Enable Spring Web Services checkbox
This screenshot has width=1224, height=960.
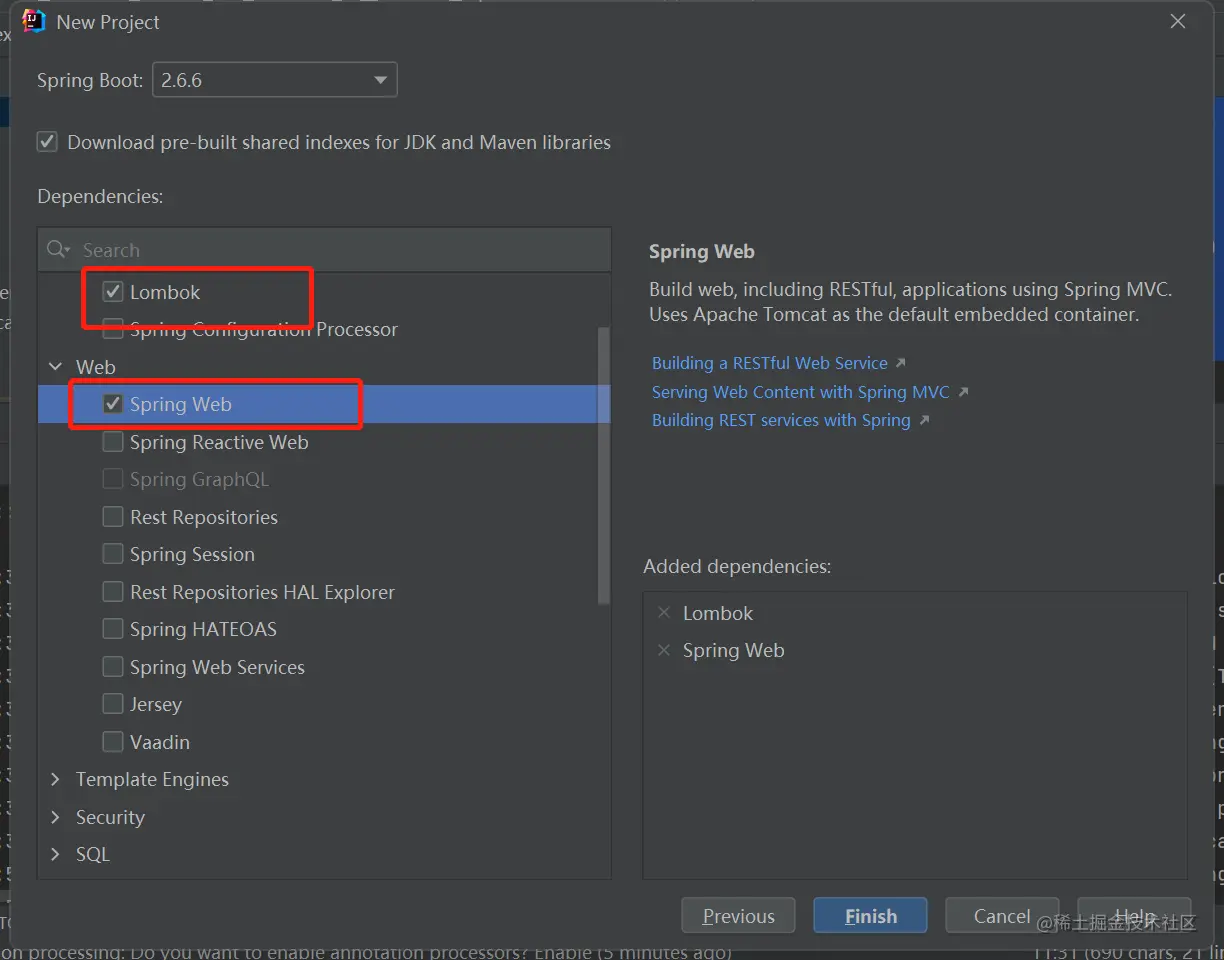click(x=113, y=667)
